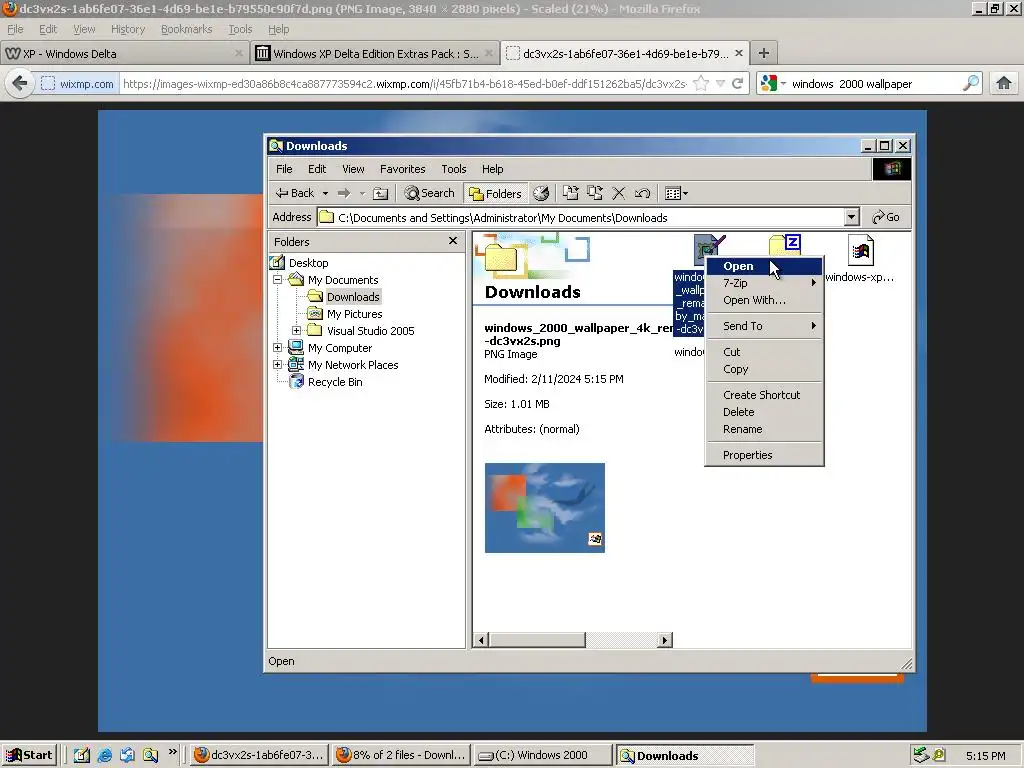Viewport: 1024px width, 768px height.
Task: Open Internet Explorer from quick launch
Action: pos(104,756)
